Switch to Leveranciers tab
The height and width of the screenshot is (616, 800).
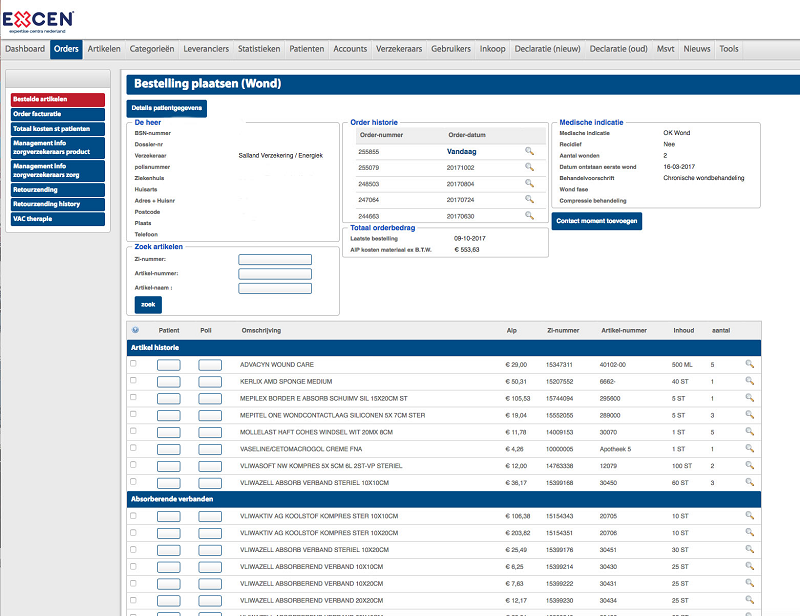(x=206, y=49)
